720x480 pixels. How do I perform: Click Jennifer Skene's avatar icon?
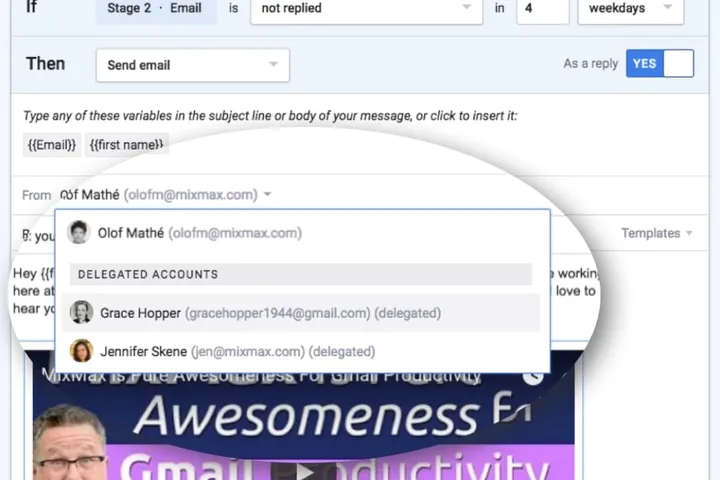coord(81,351)
